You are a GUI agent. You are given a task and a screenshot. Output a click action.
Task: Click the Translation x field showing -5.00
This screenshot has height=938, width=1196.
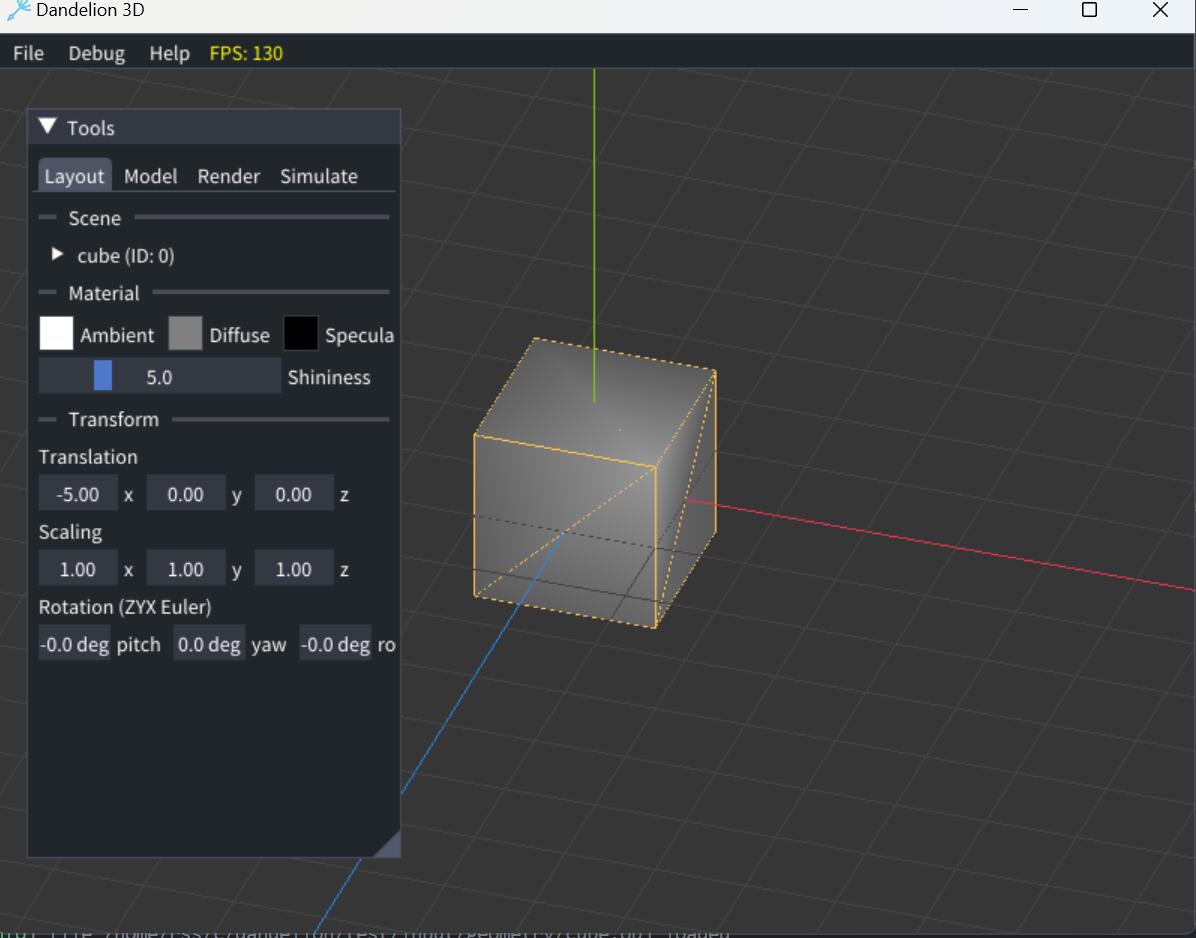click(x=78, y=494)
